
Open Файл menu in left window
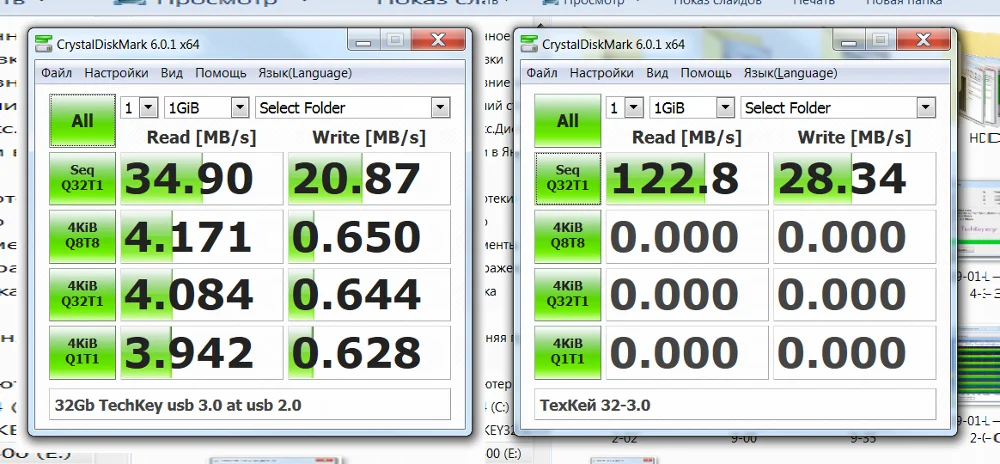point(57,73)
